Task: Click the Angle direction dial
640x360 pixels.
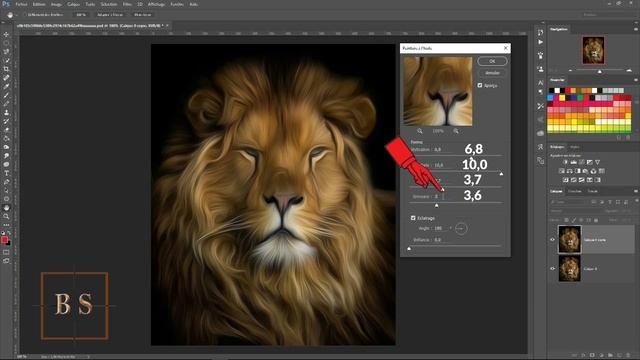Action: [x=461, y=228]
